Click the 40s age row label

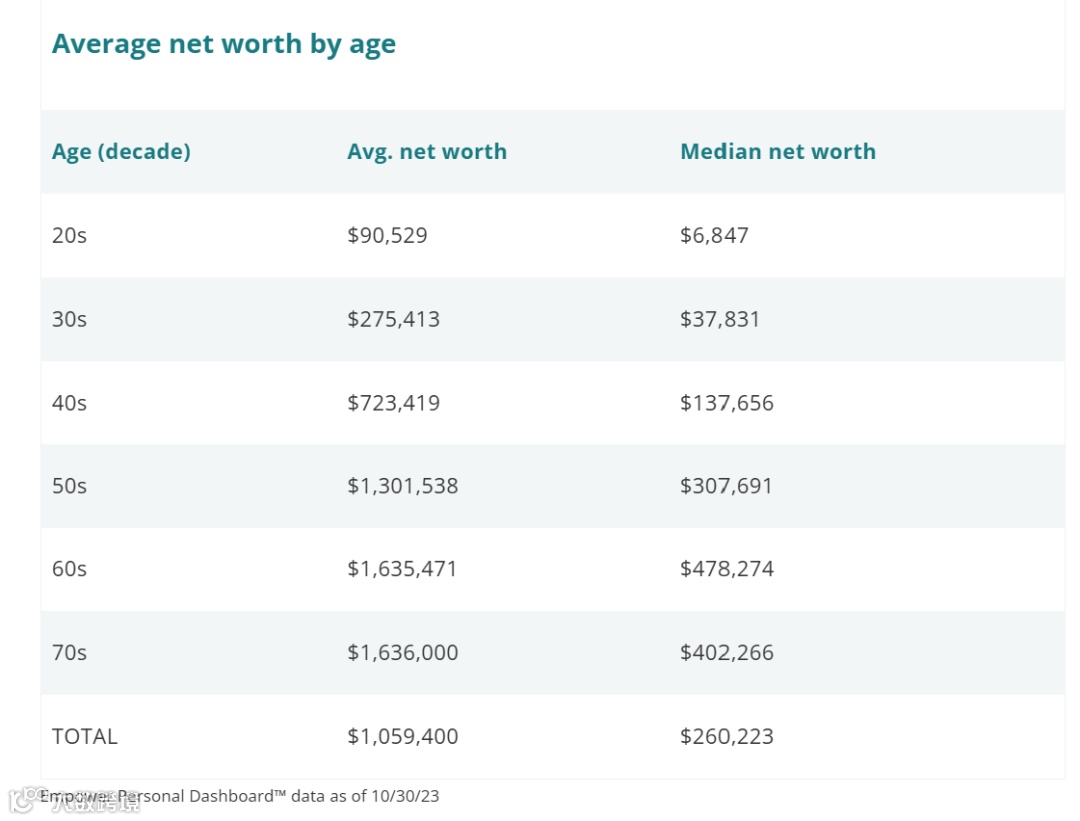[x=70, y=403]
